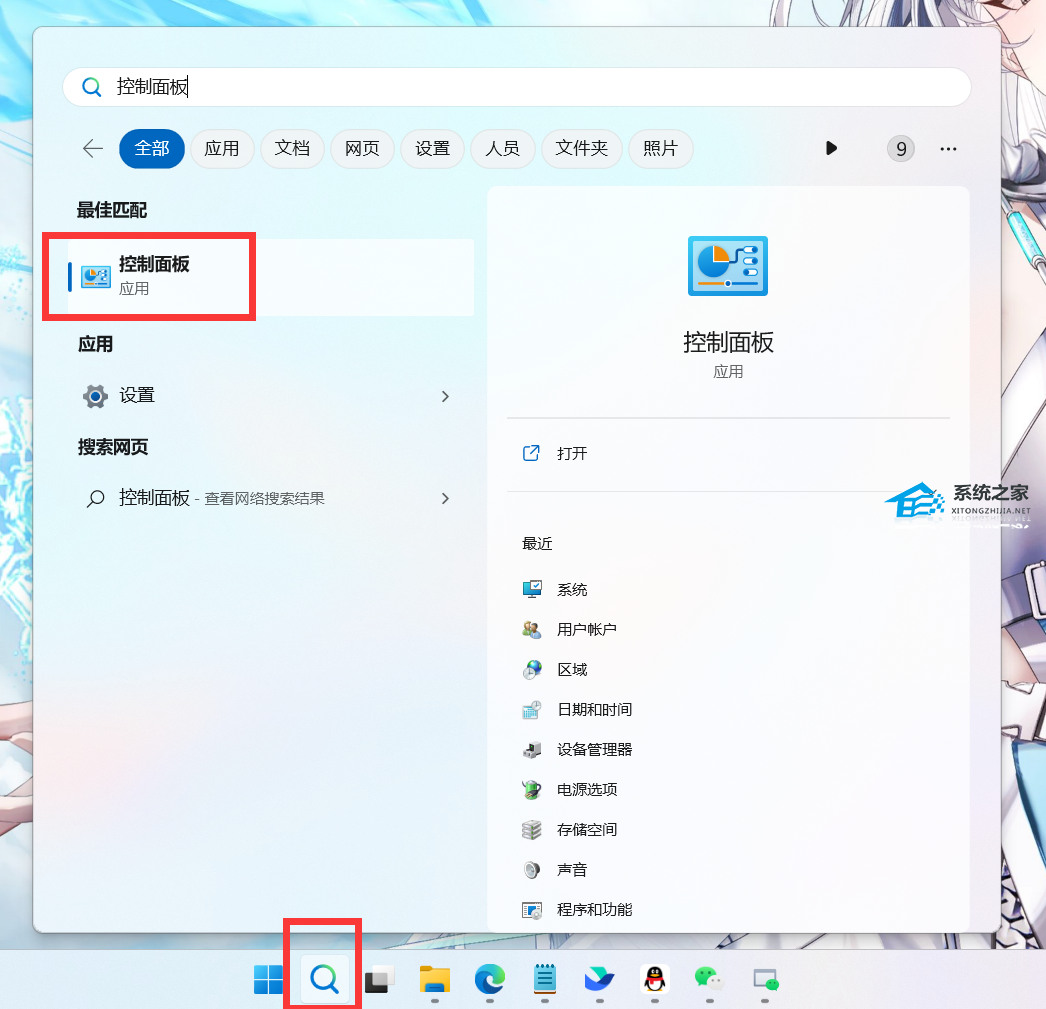Open the Notepad icon on taskbar
Screen dimensions: 1046x1009
click(x=545, y=979)
